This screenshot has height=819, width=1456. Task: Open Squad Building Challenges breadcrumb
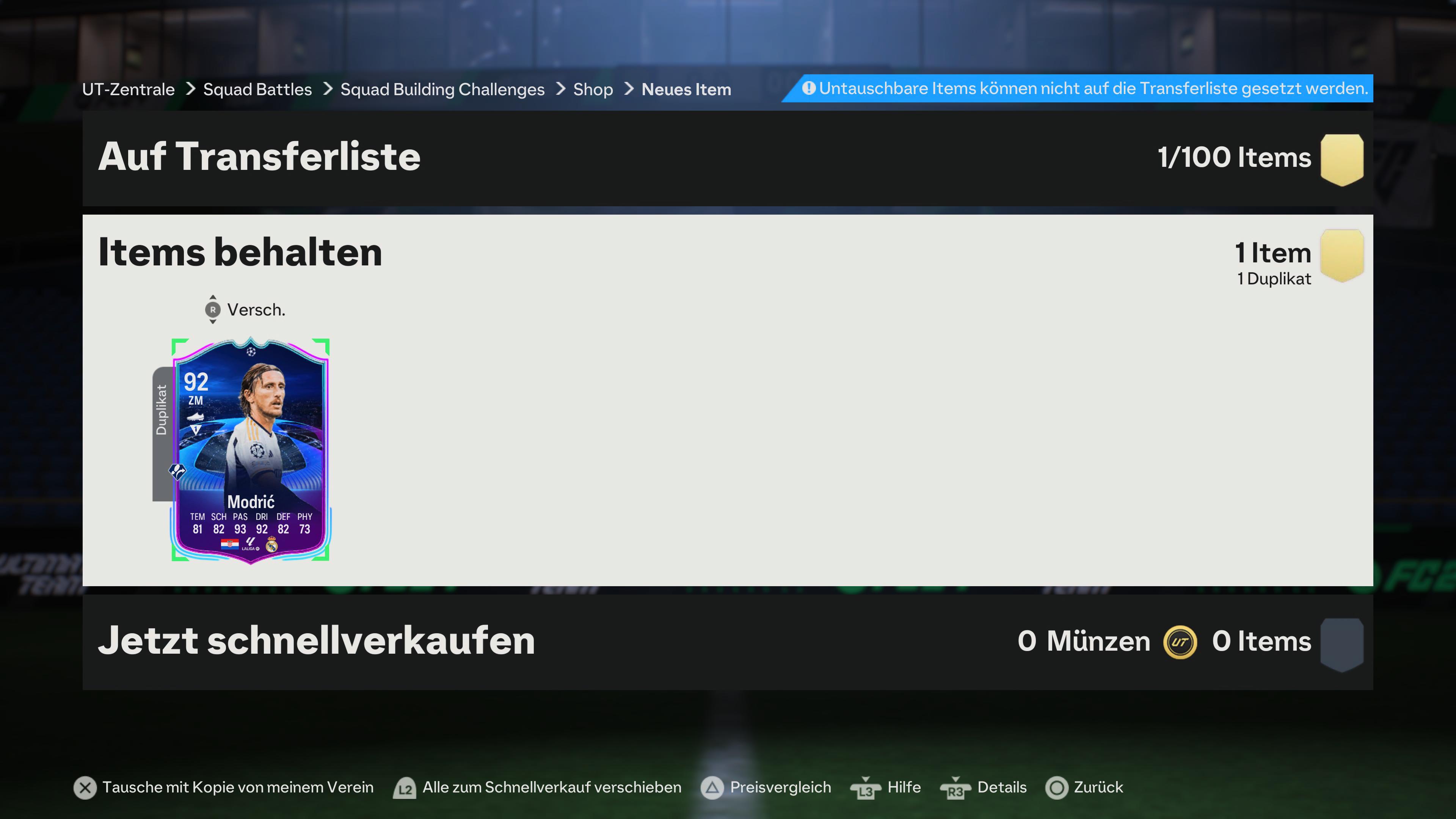point(442,89)
